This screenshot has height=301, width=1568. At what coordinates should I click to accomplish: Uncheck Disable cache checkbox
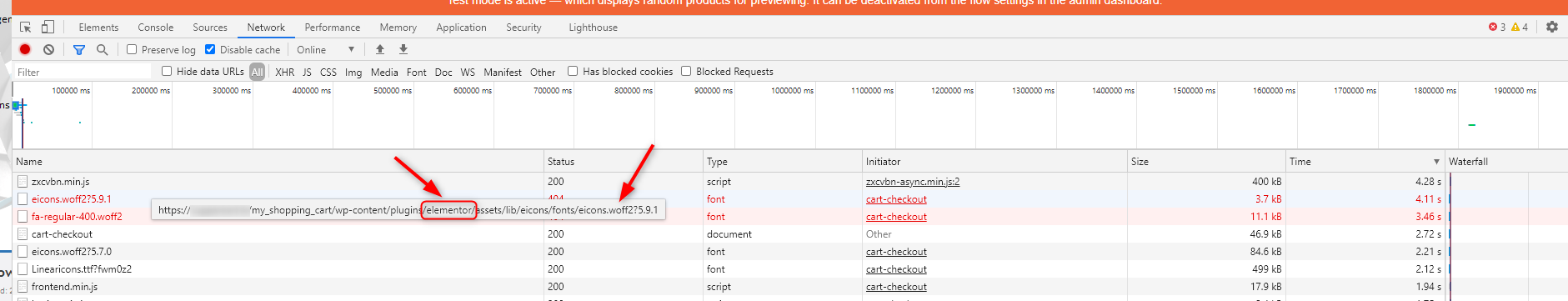pyautogui.click(x=210, y=49)
